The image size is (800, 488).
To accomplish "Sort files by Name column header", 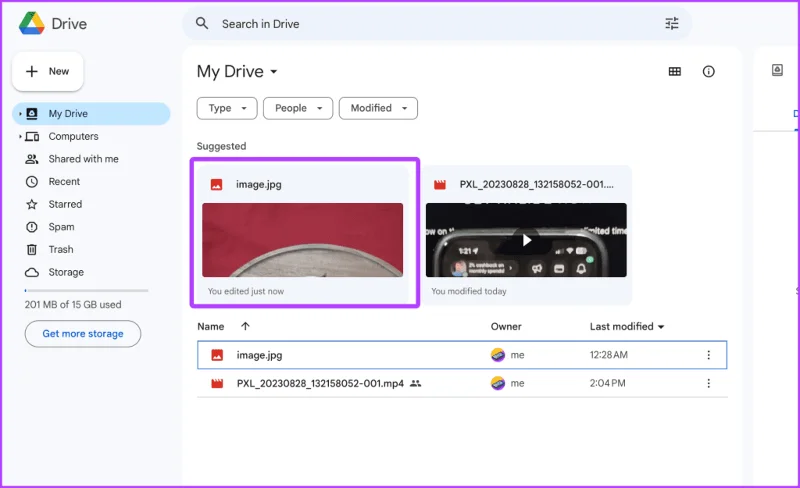I will (211, 327).
